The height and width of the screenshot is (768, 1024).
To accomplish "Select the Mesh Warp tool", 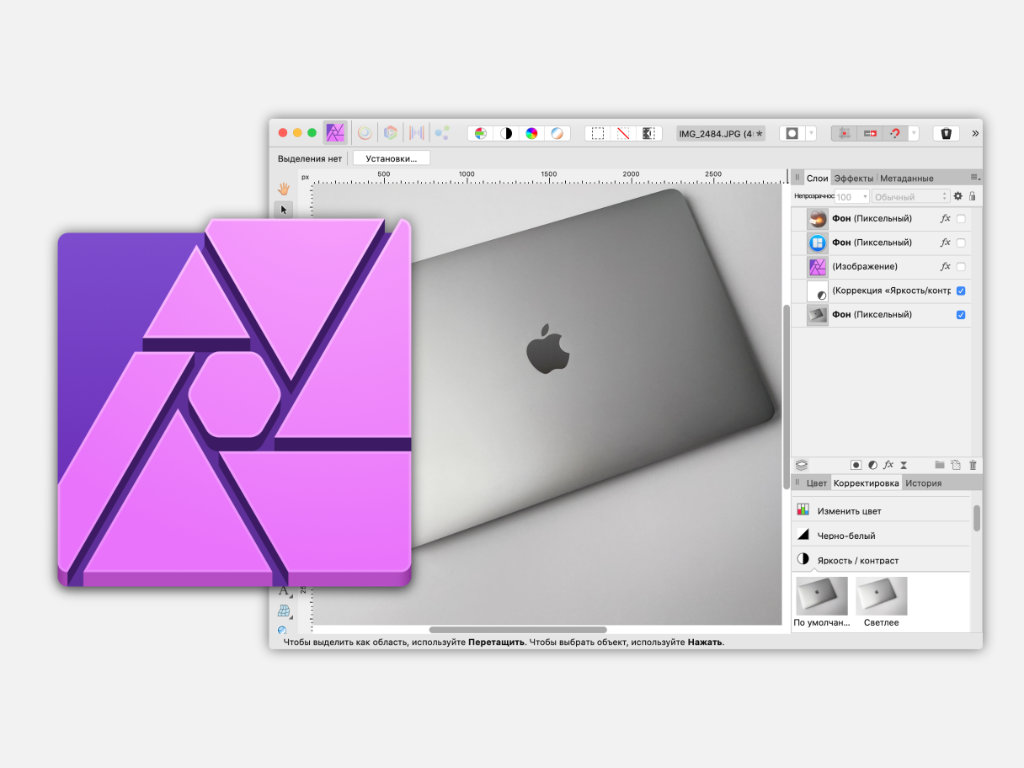I will (283, 611).
